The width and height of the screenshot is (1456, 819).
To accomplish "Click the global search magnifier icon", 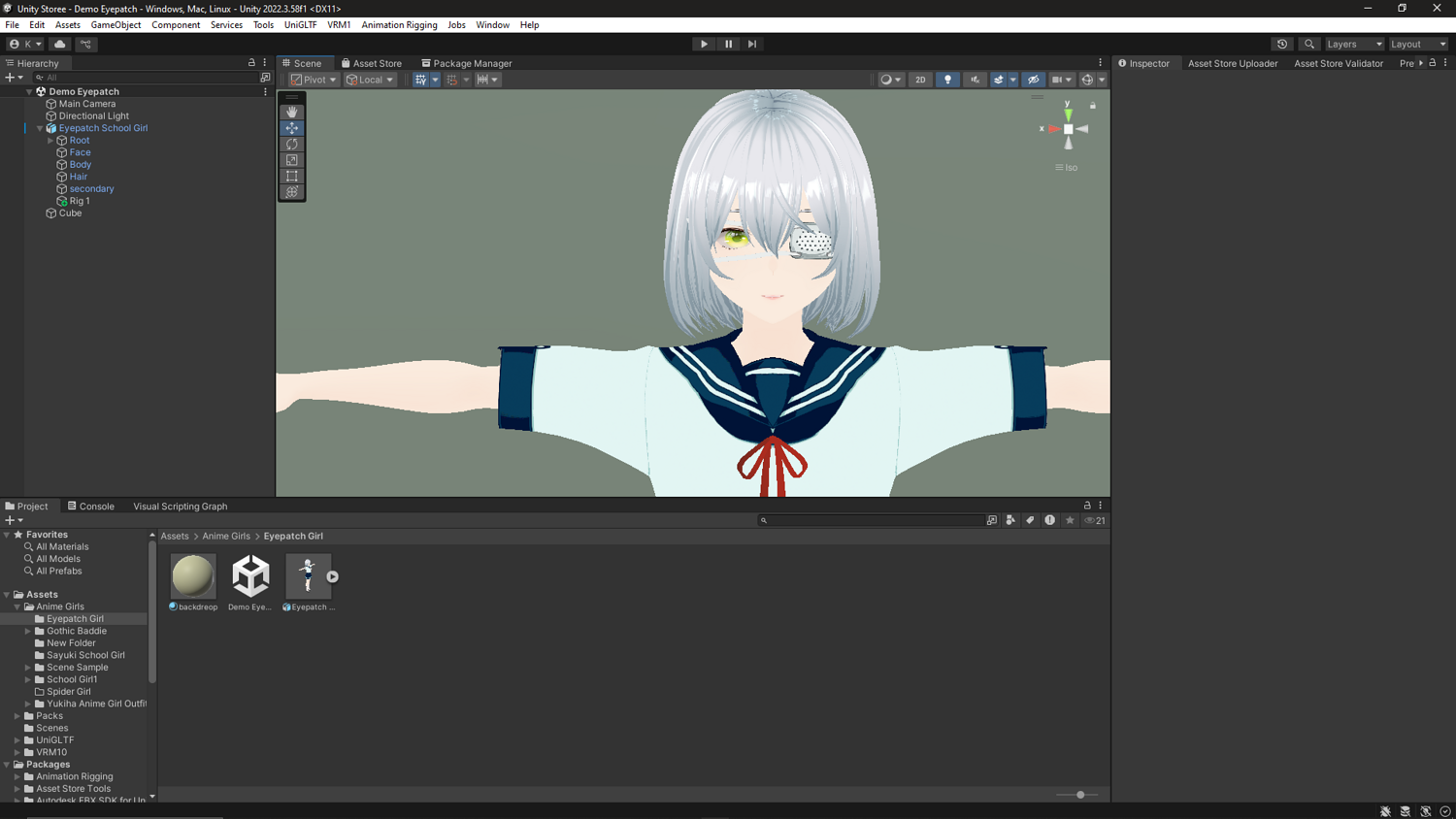I will [x=1309, y=44].
